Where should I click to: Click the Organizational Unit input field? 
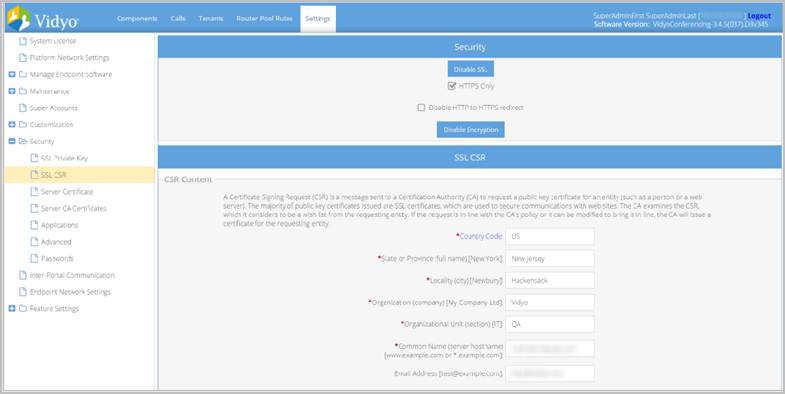pyautogui.click(x=550, y=324)
